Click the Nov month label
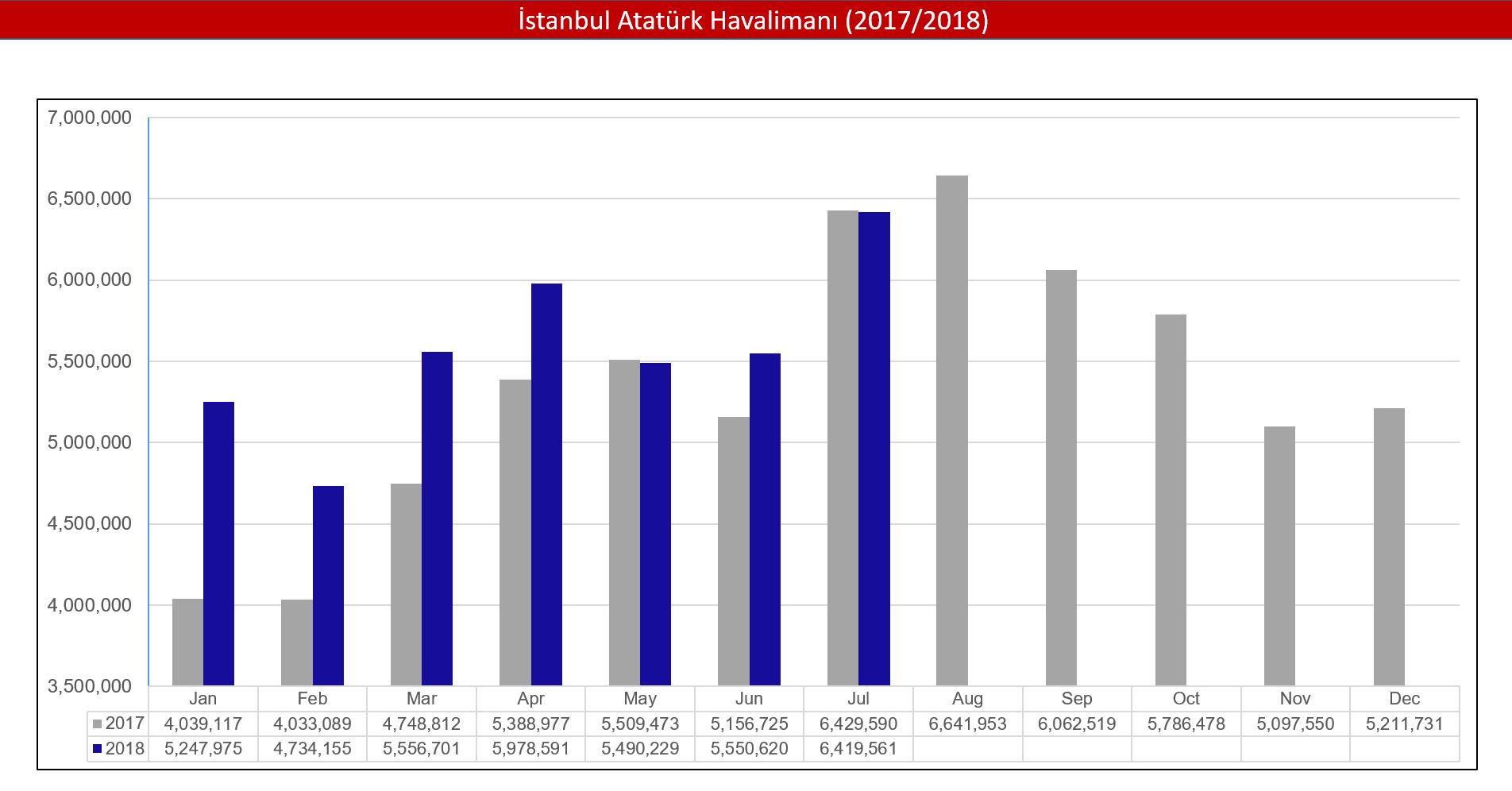 coord(1295,699)
